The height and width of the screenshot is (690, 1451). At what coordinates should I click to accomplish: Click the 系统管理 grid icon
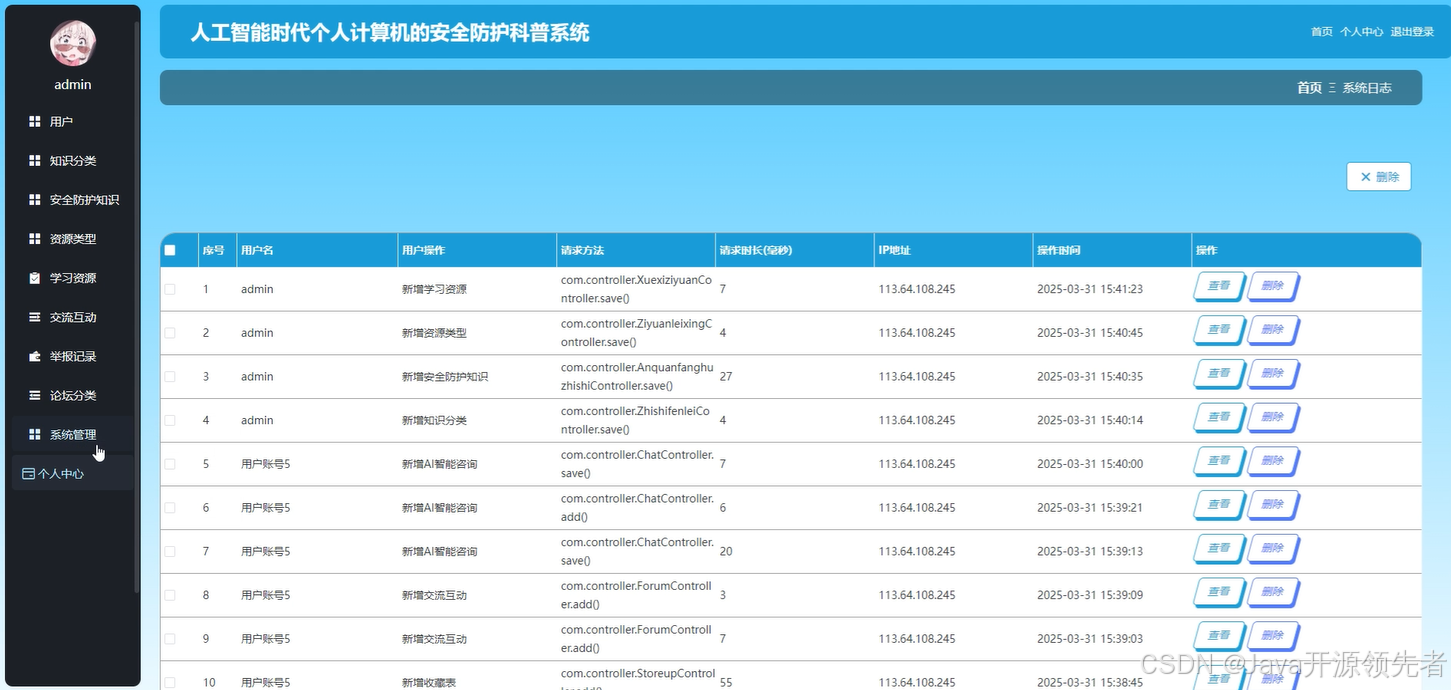[34, 434]
